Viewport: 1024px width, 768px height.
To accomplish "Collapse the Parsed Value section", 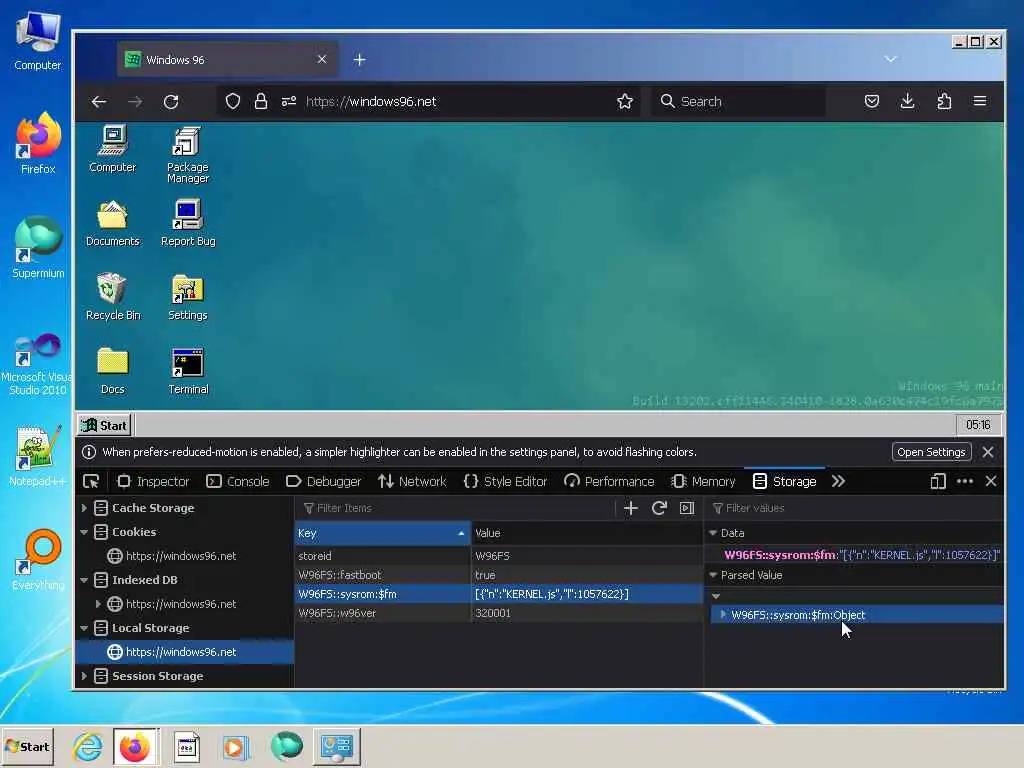I will pos(713,575).
